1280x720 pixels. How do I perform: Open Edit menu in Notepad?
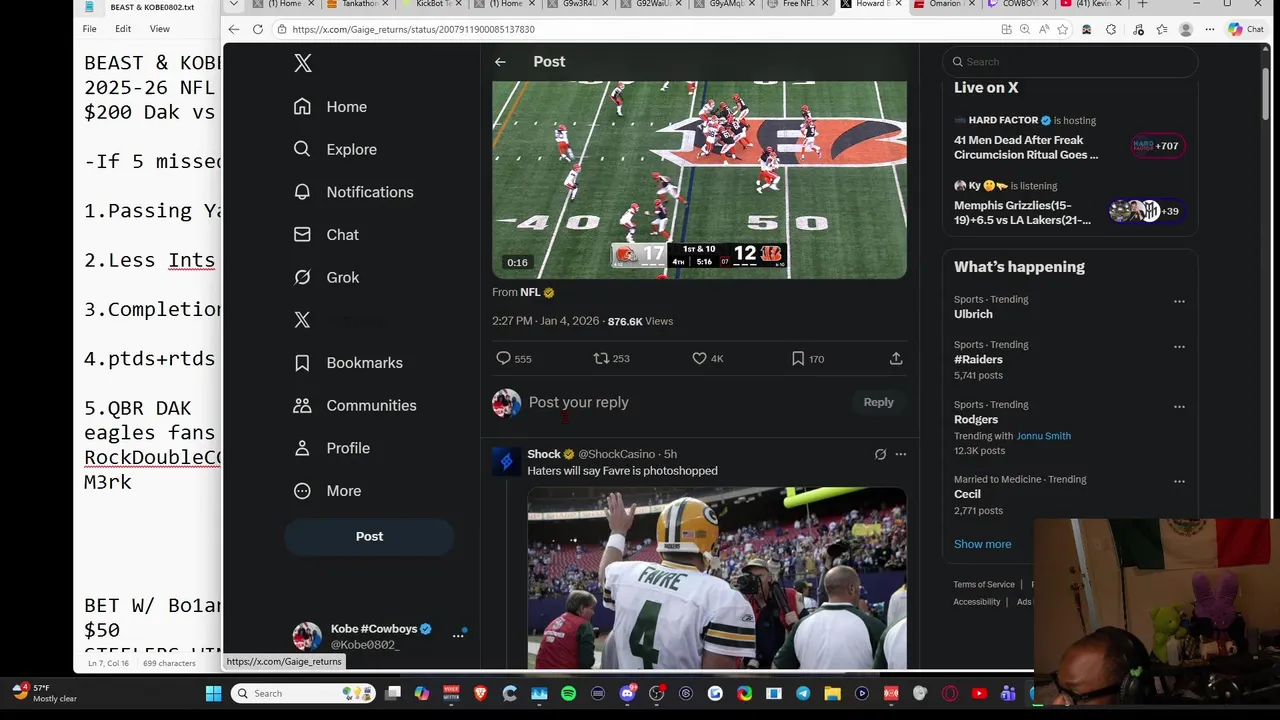123,29
